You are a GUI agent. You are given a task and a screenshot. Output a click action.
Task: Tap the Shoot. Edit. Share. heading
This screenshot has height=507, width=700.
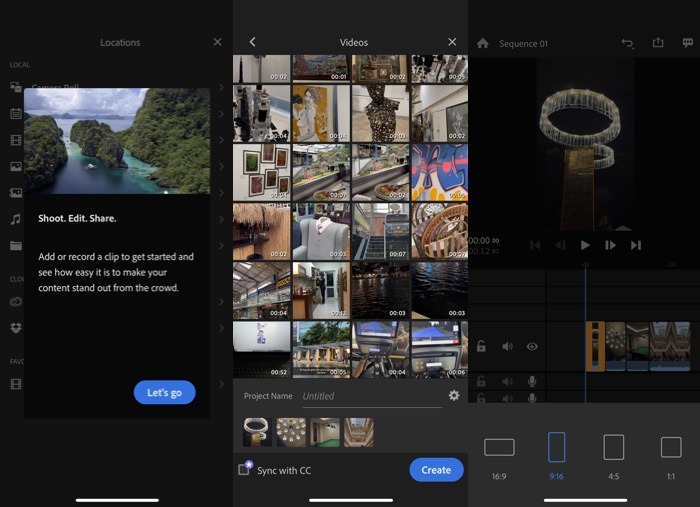tap(77, 218)
